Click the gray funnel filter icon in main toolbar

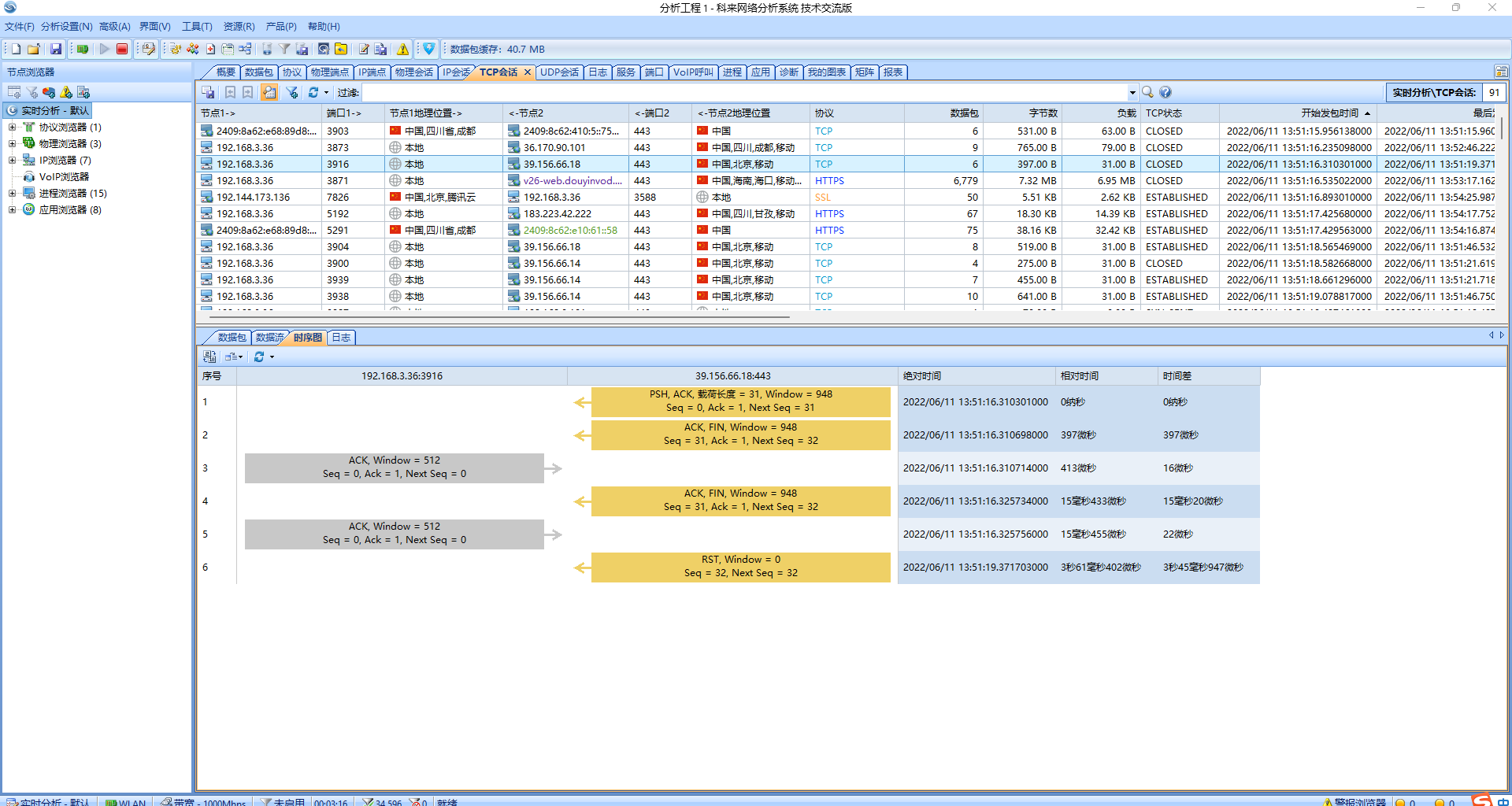(284, 49)
